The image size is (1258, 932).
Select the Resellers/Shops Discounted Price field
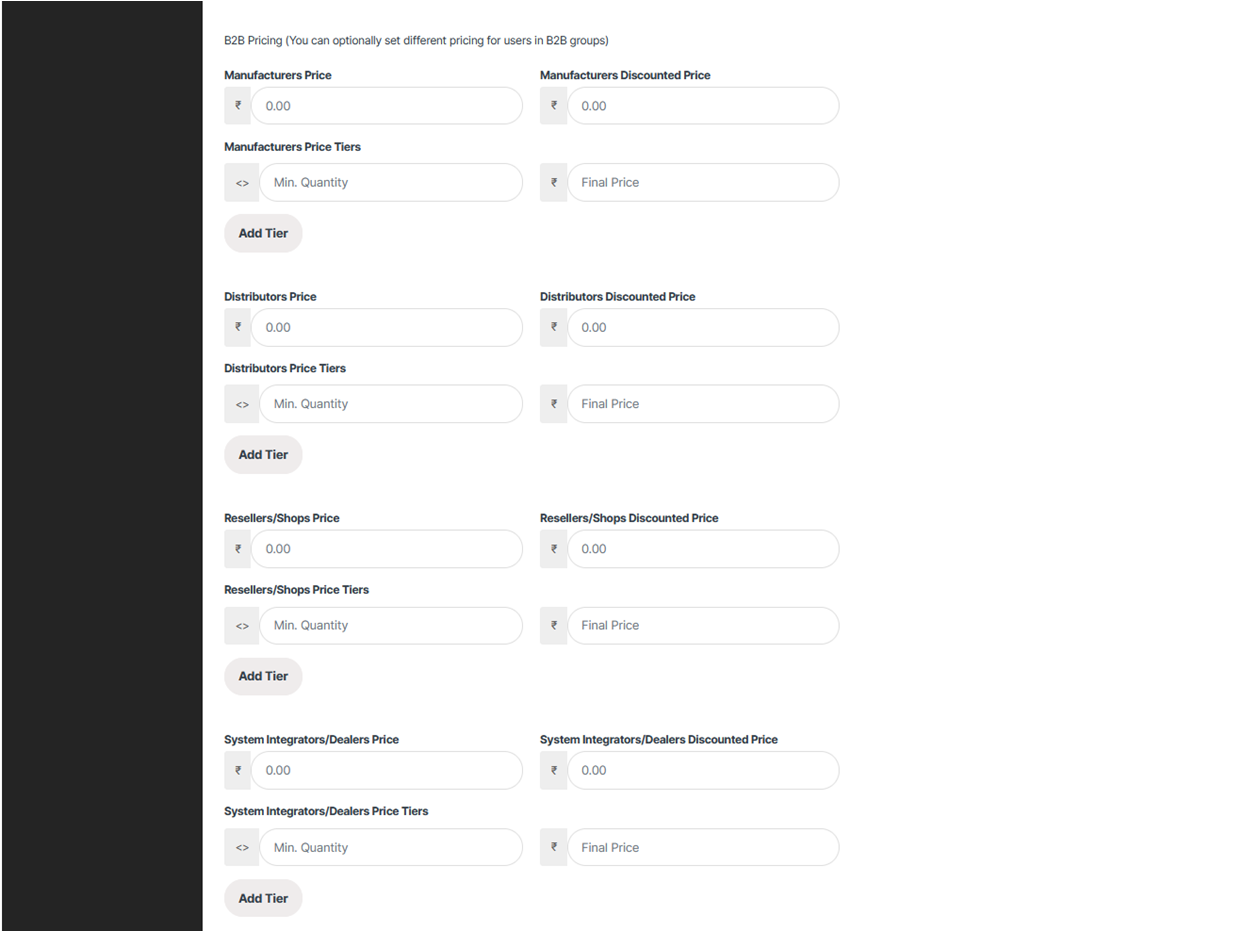[703, 548]
